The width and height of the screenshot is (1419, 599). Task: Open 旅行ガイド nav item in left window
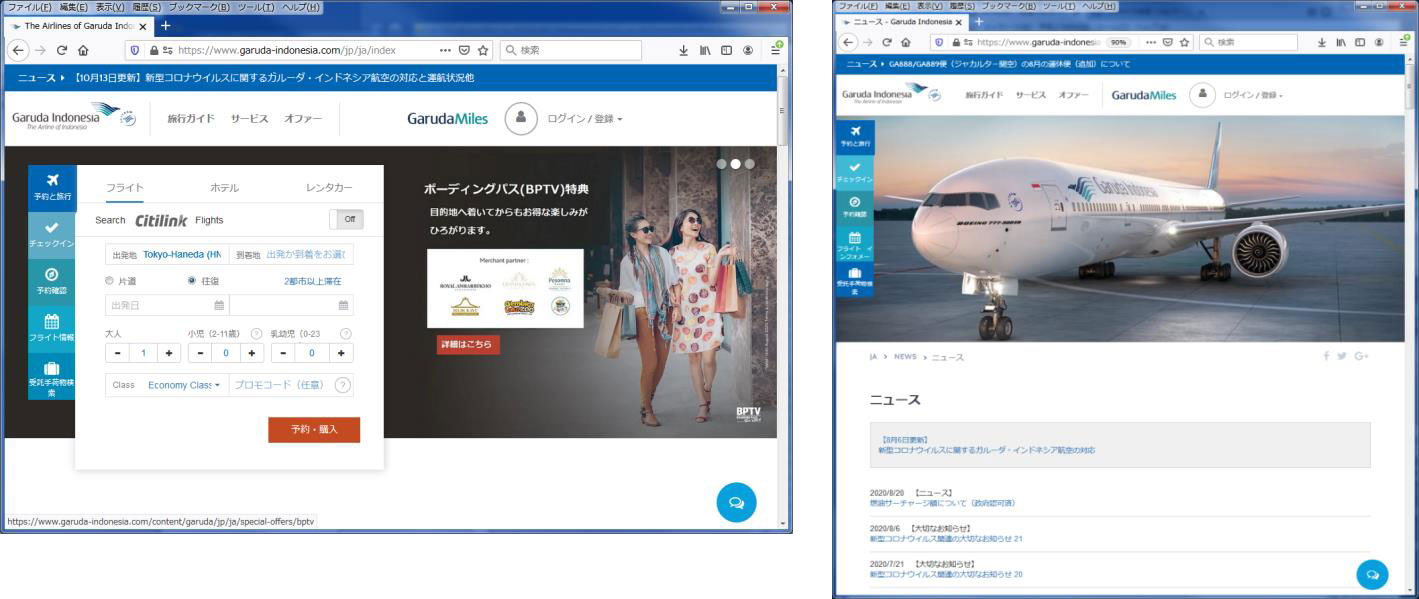[190, 119]
